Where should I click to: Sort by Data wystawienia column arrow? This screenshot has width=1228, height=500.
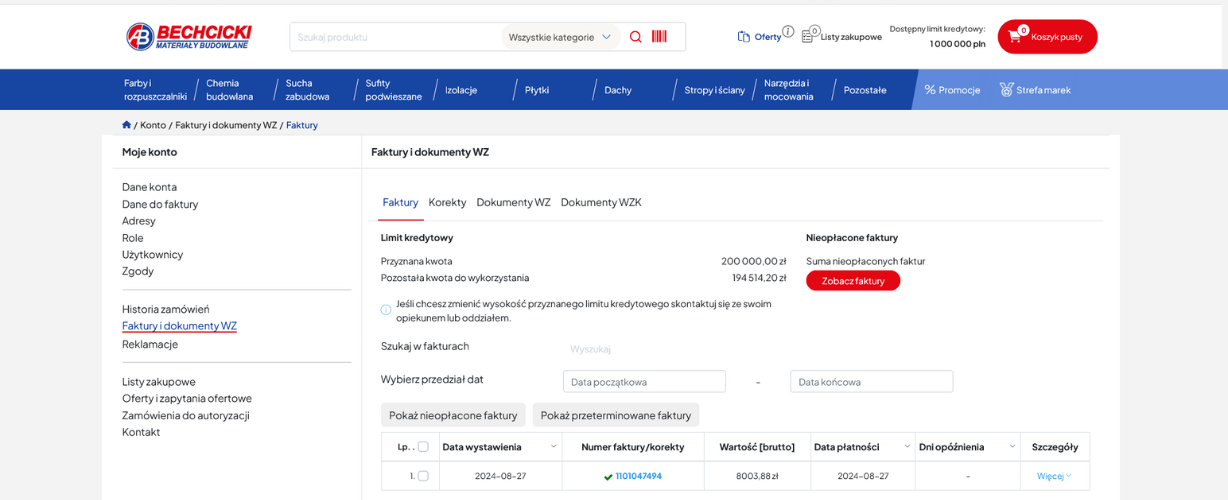pos(554,446)
